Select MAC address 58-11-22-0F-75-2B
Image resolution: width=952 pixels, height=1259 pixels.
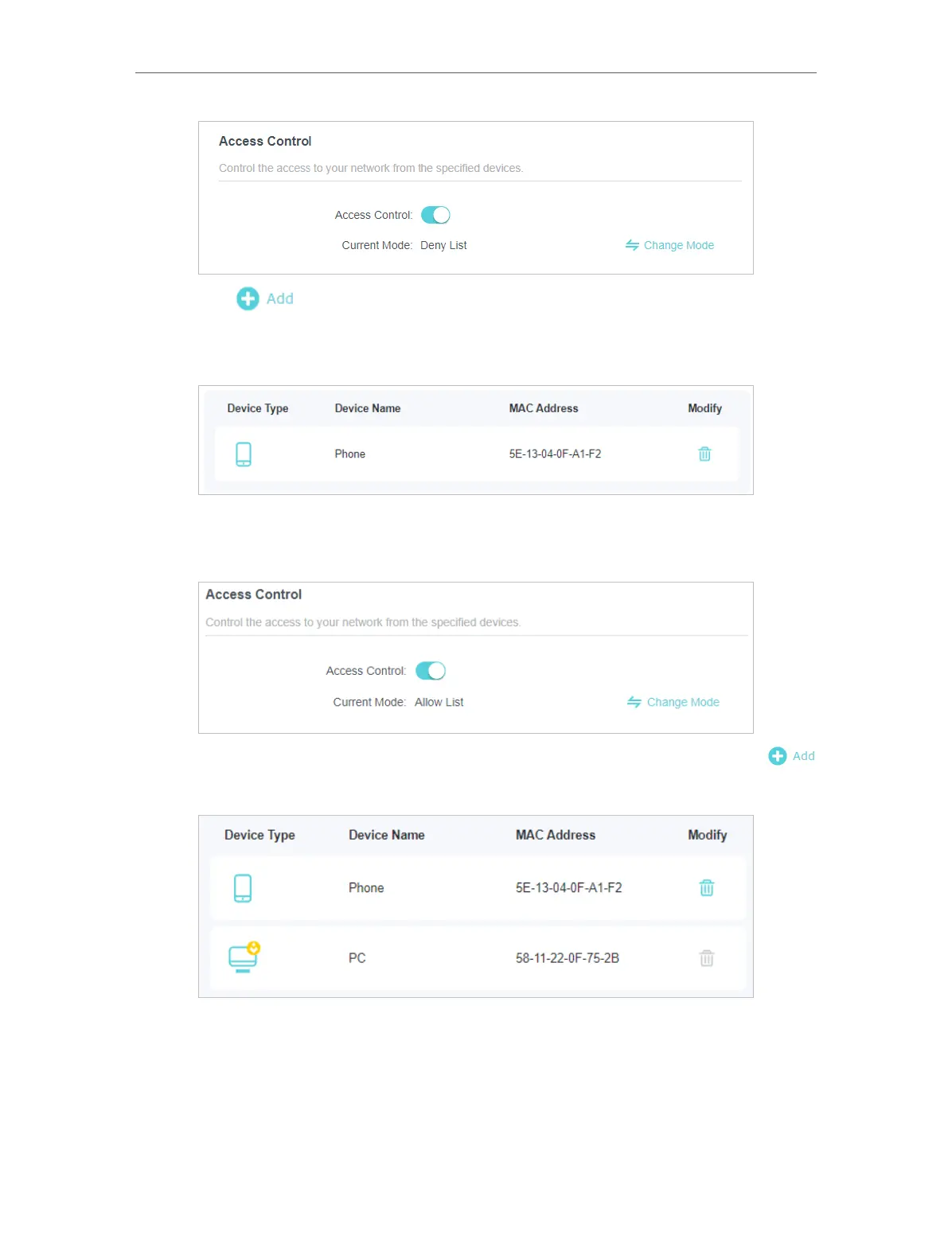(567, 957)
